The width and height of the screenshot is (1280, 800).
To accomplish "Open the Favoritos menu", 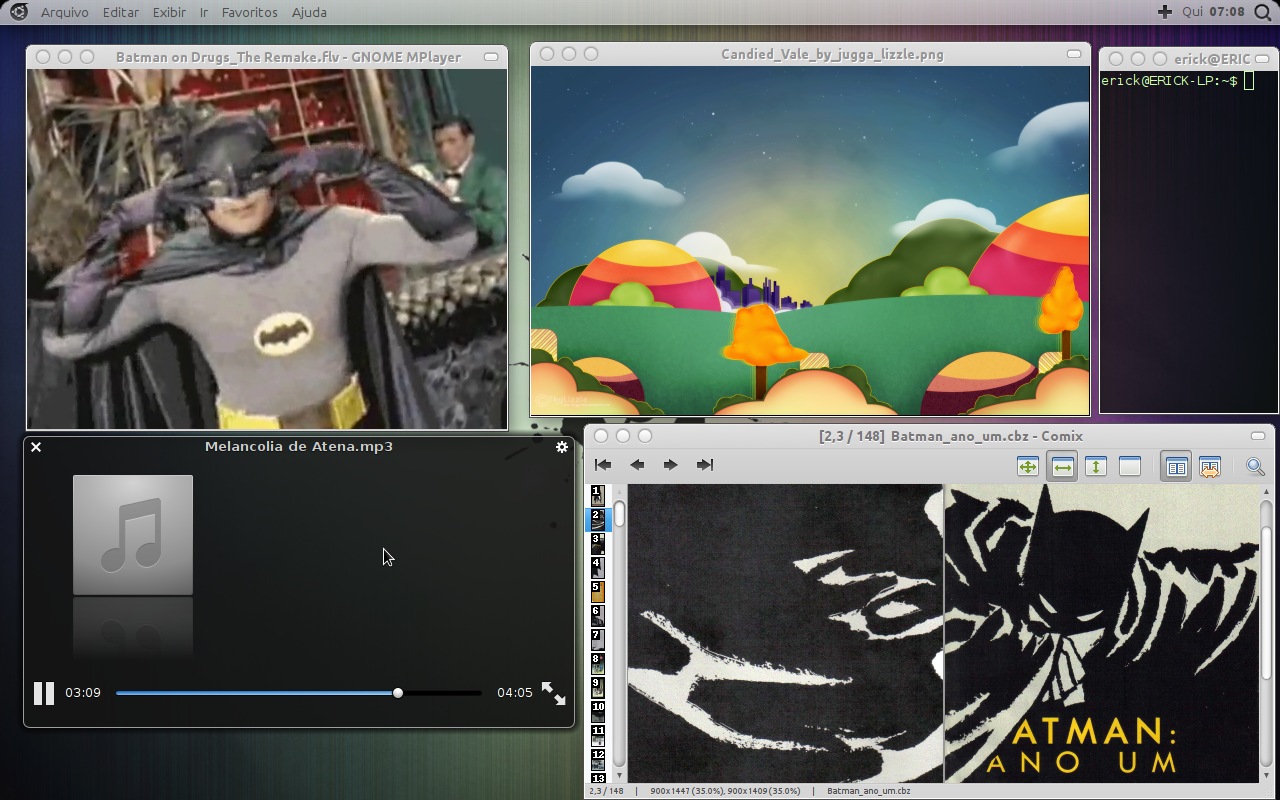I will pos(249,12).
